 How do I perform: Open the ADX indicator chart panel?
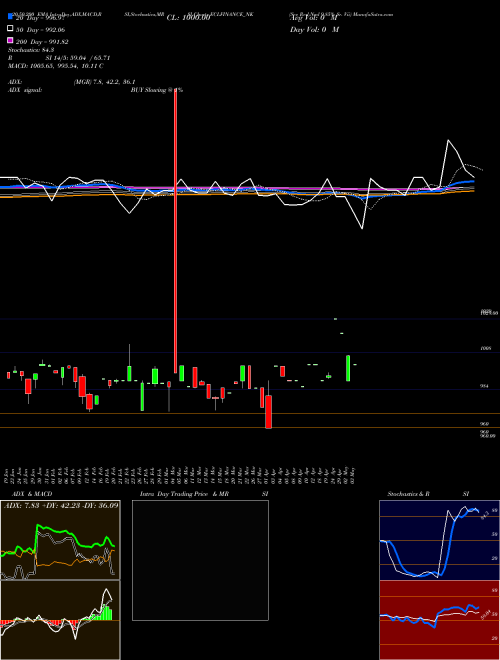click(60, 540)
